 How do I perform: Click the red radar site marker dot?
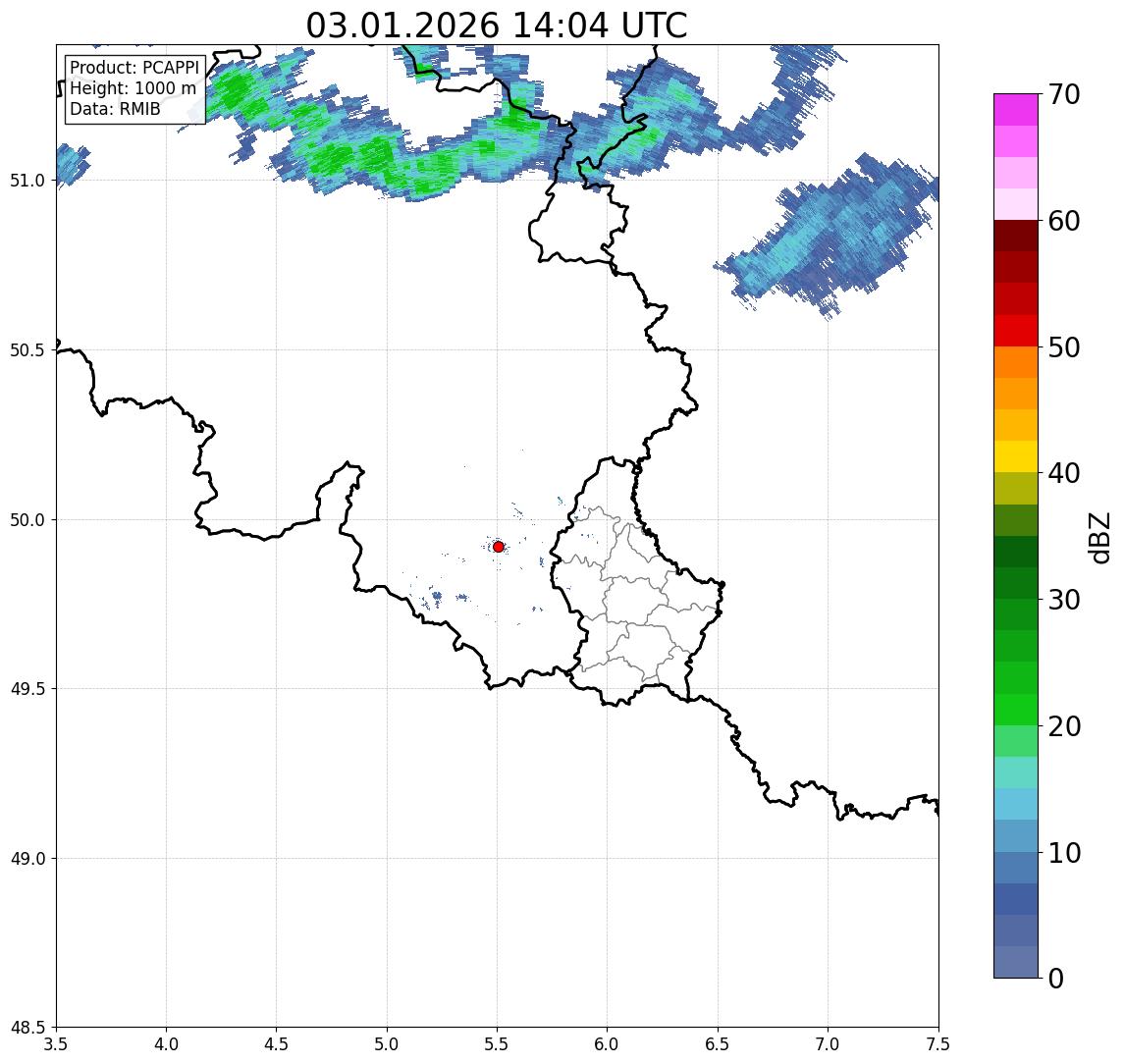point(499,547)
